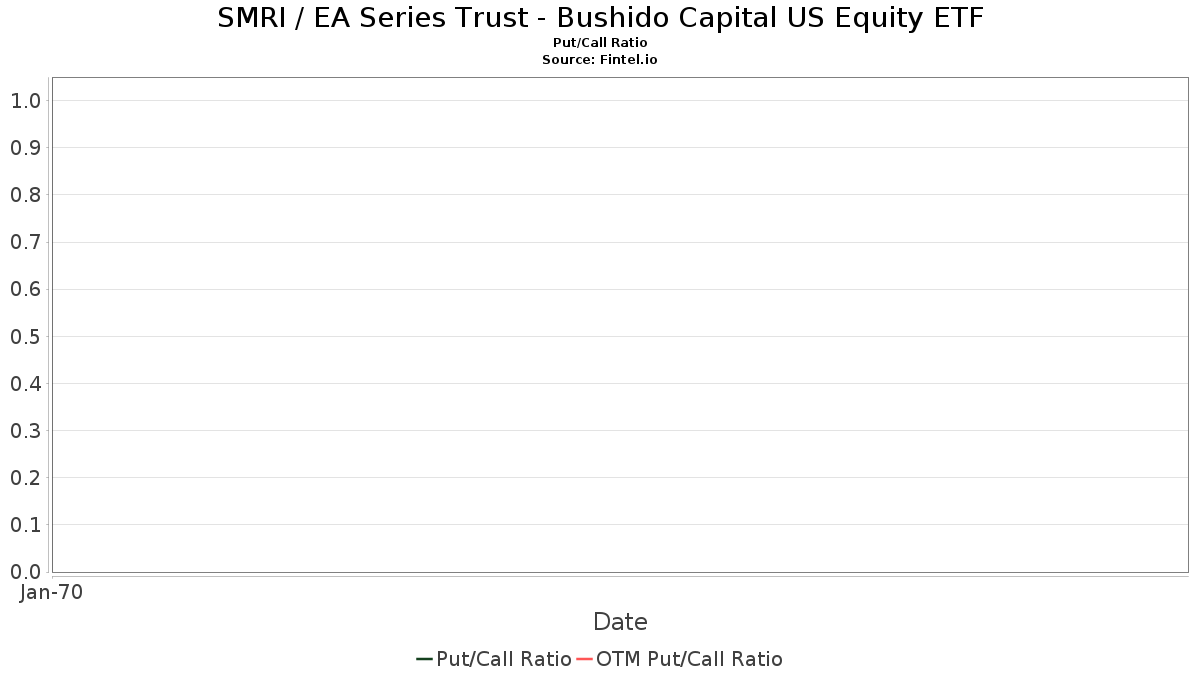Click the 0.8 y-axis tick label
1200x675 pixels.
(x=26, y=194)
